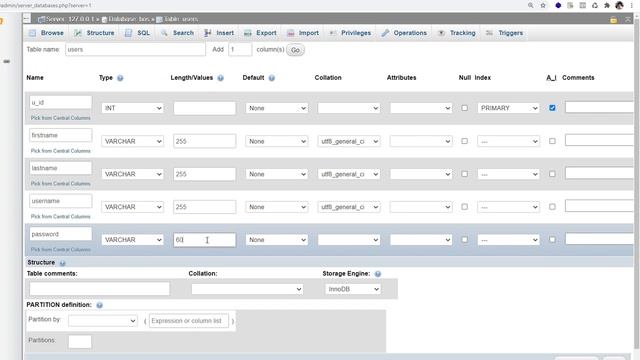Open the Triggers tab
Viewport: 640px width, 360px height.
(504, 33)
